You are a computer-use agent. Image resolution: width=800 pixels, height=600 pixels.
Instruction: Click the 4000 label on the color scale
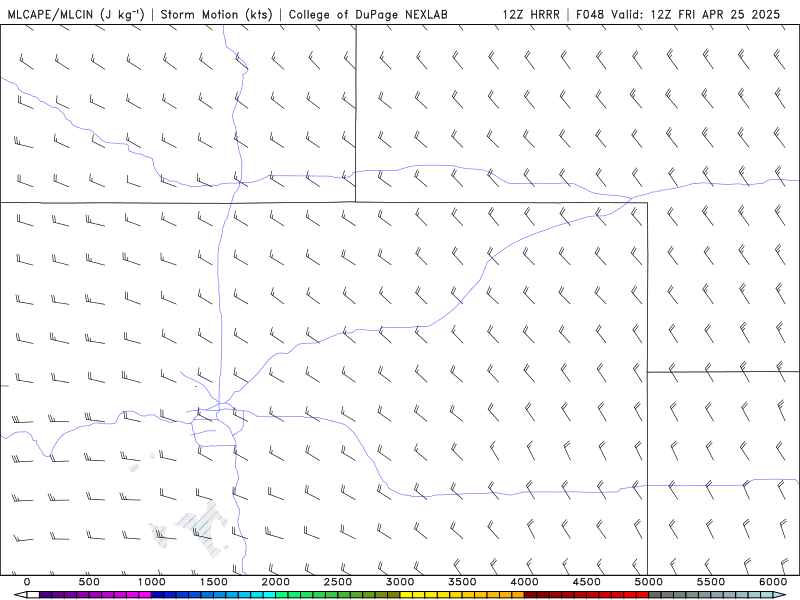(525, 582)
